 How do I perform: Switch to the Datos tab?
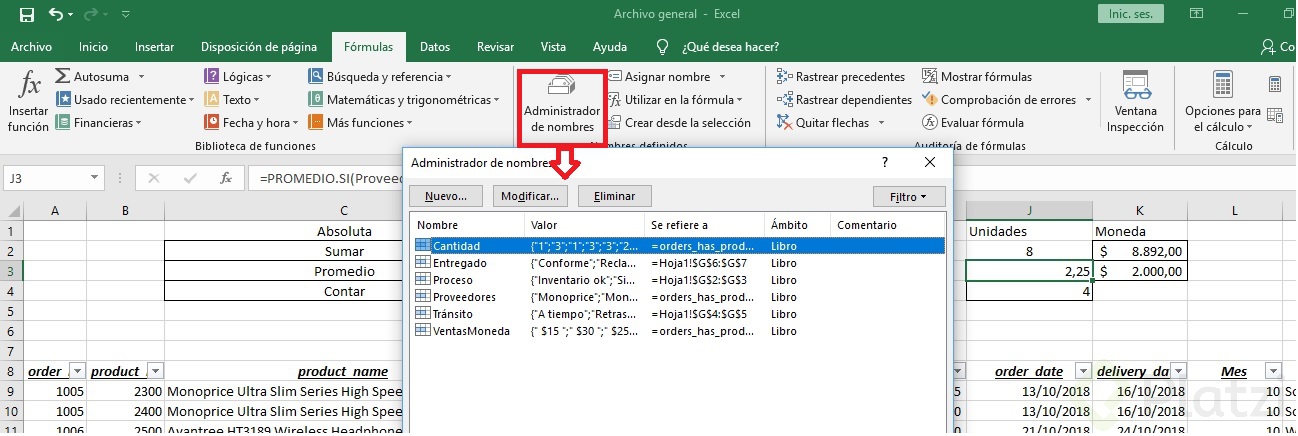pyautogui.click(x=435, y=46)
